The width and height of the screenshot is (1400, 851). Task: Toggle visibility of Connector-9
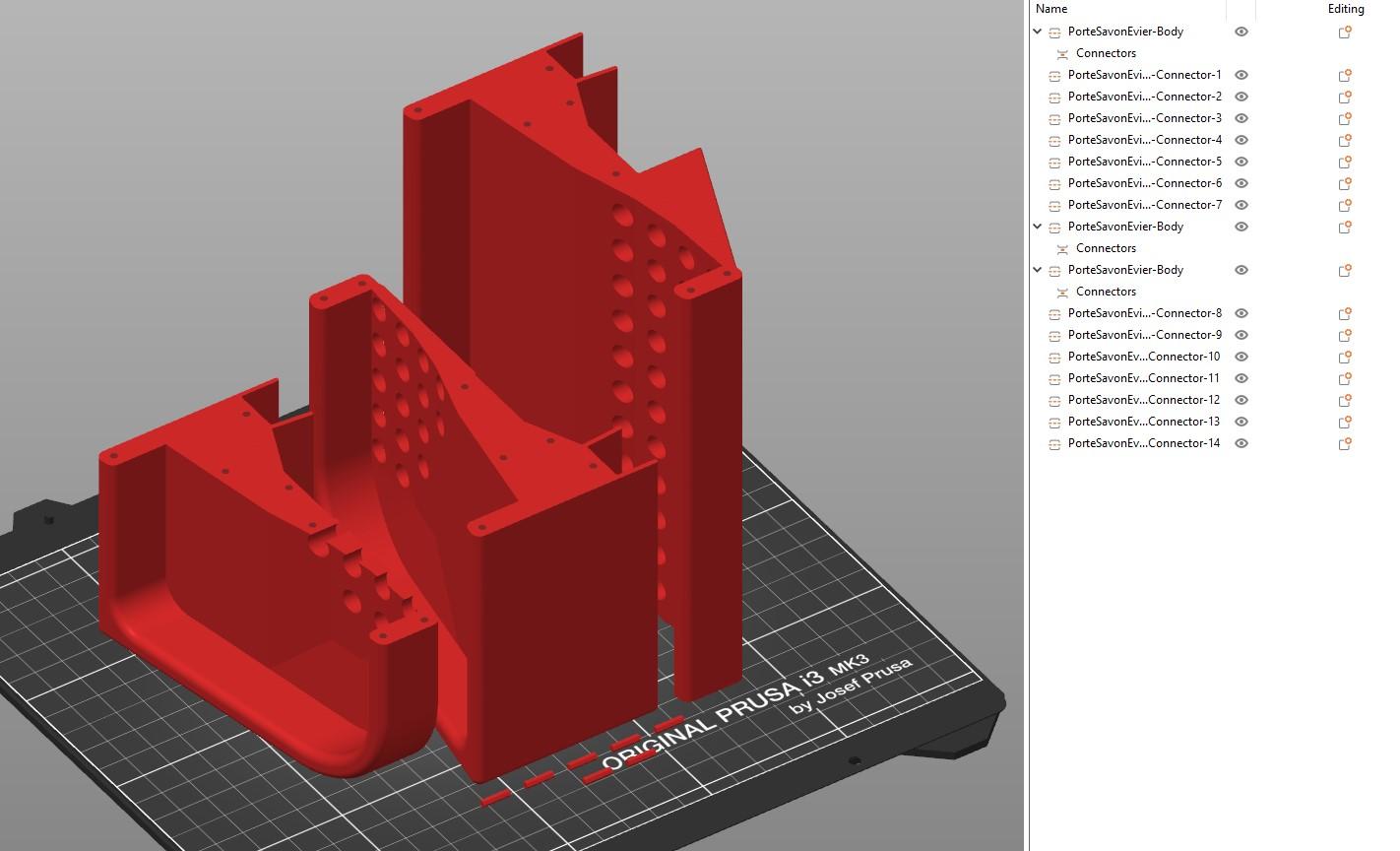coord(1241,335)
